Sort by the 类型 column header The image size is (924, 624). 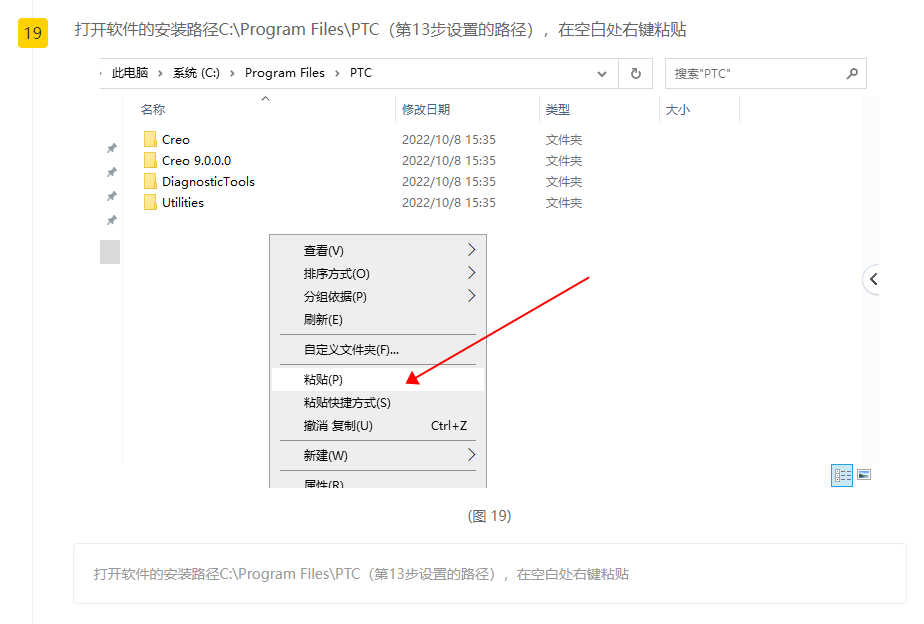[557, 110]
